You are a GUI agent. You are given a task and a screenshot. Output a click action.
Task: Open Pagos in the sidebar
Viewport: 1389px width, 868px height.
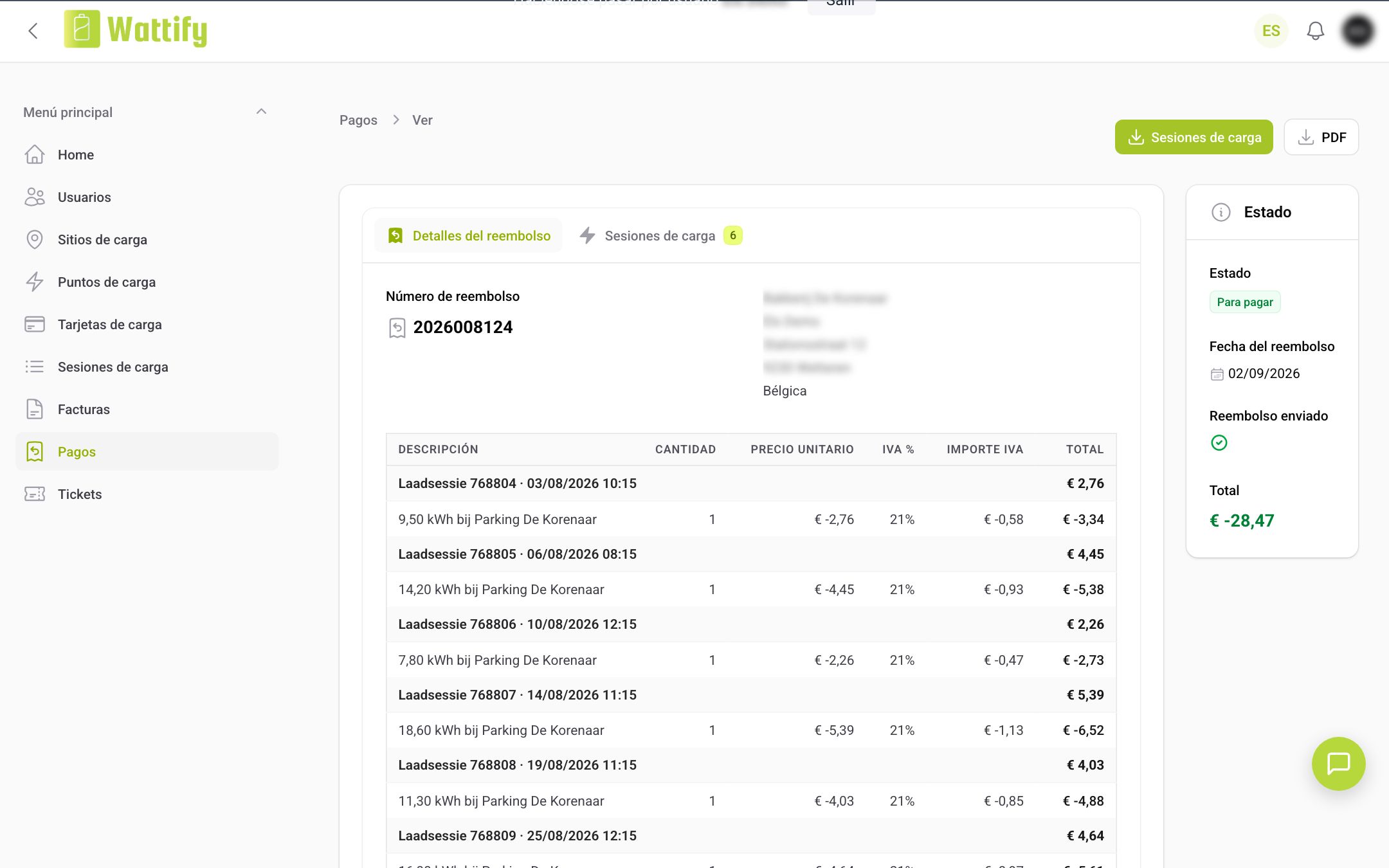coord(147,452)
